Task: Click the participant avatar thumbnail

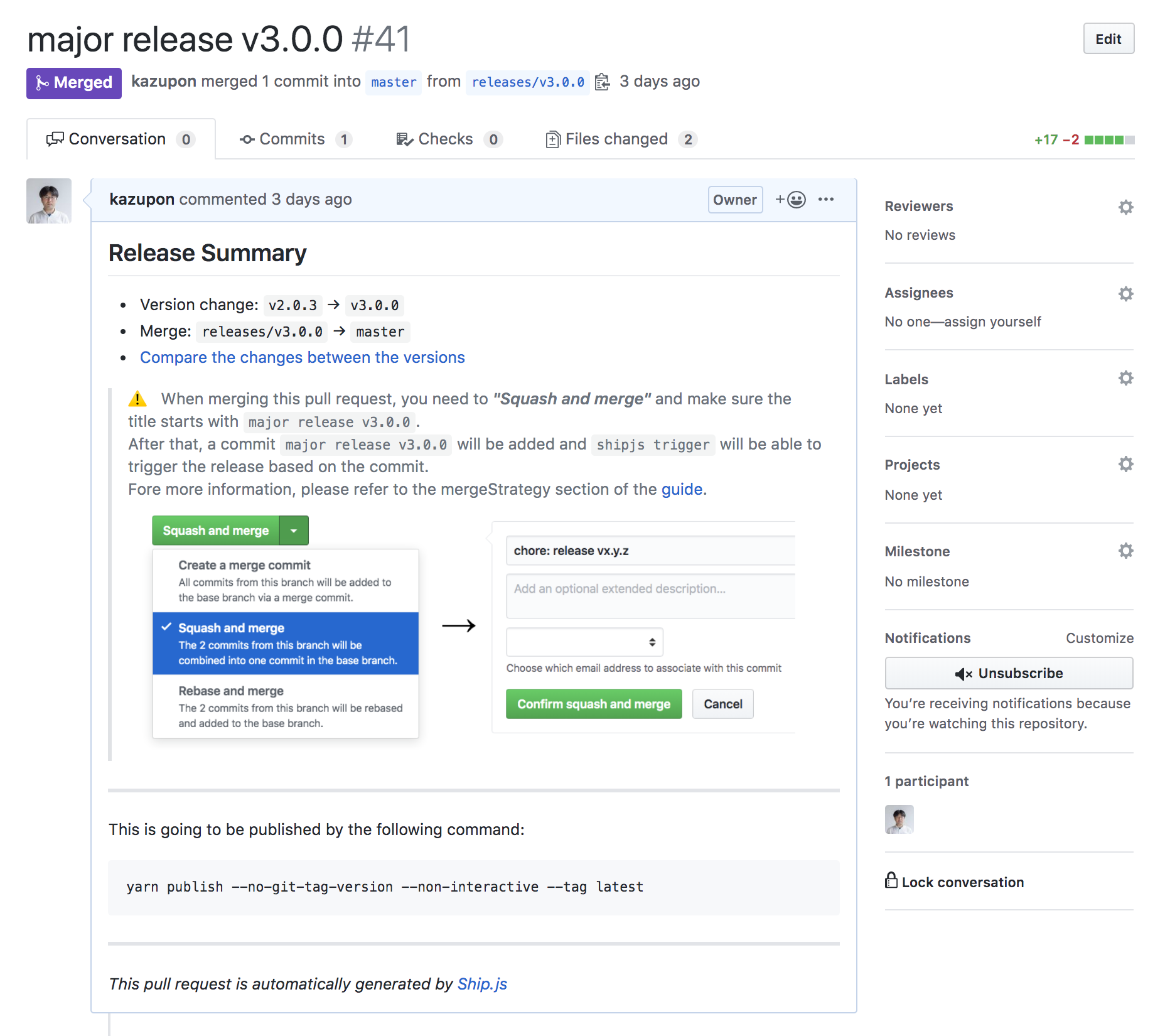Action: (x=899, y=819)
